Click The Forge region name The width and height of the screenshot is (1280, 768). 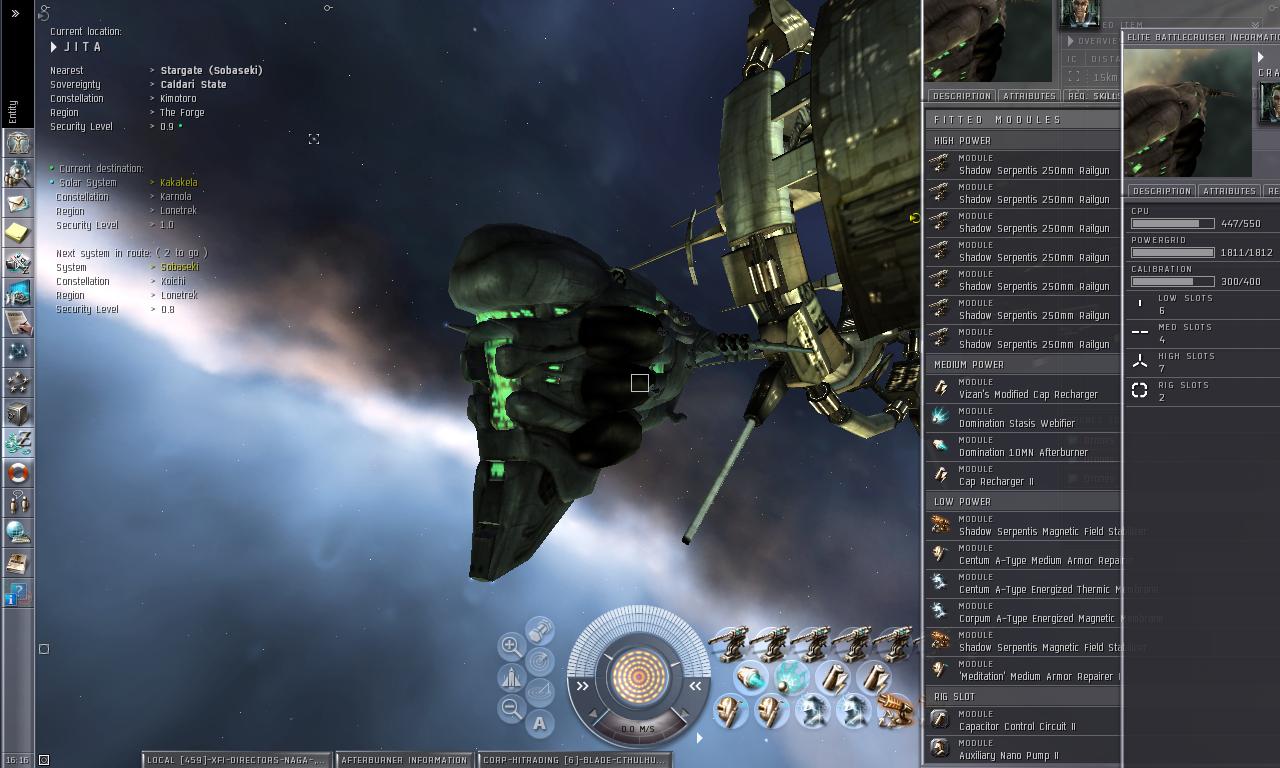pyautogui.click(x=182, y=113)
